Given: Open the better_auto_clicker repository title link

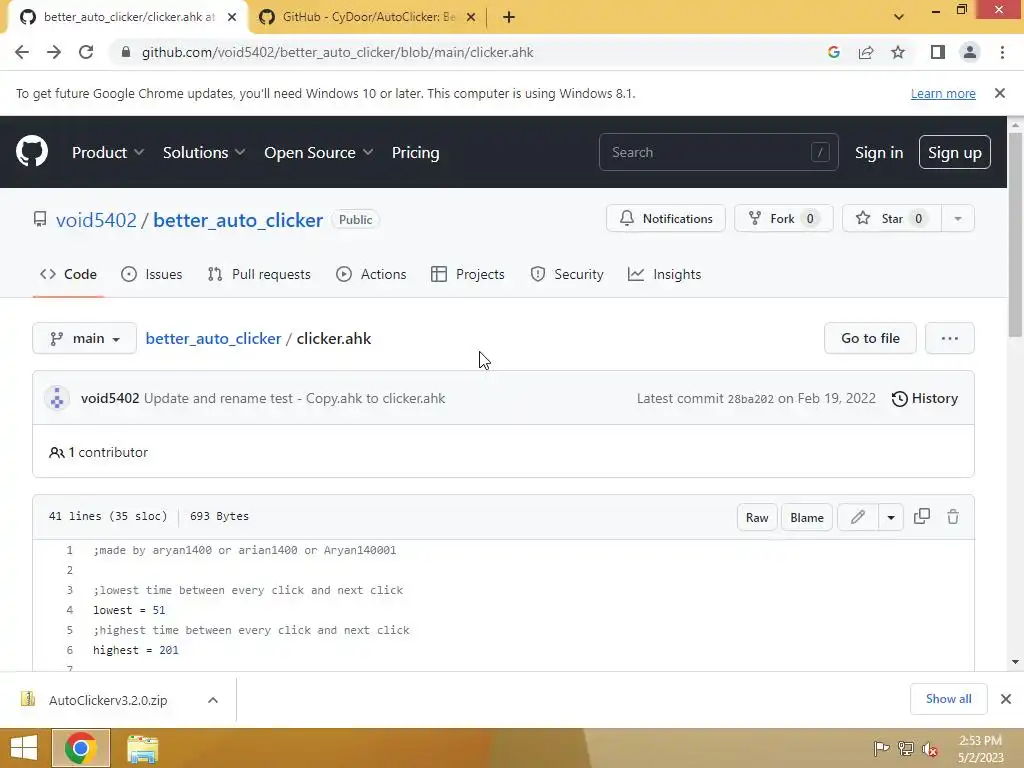Looking at the screenshot, I should pyautogui.click(x=238, y=220).
